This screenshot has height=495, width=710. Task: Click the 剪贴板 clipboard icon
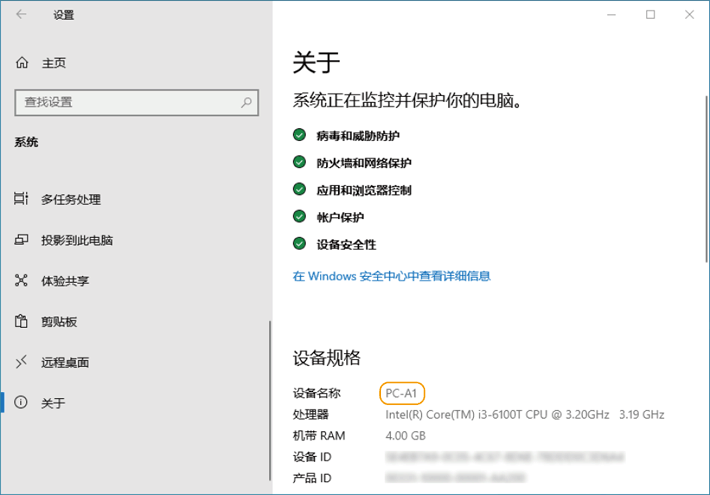(x=22, y=321)
